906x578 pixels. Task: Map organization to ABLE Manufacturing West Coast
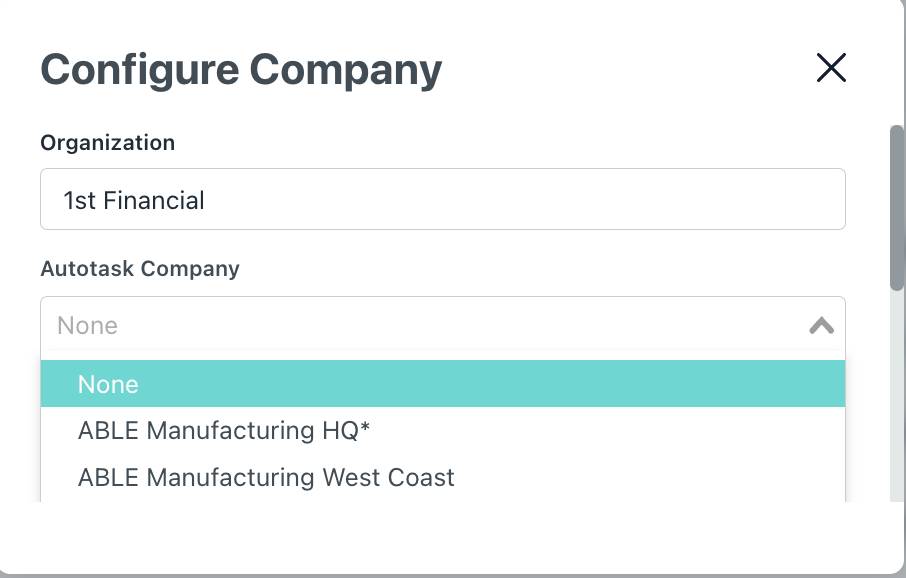tap(266, 477)
